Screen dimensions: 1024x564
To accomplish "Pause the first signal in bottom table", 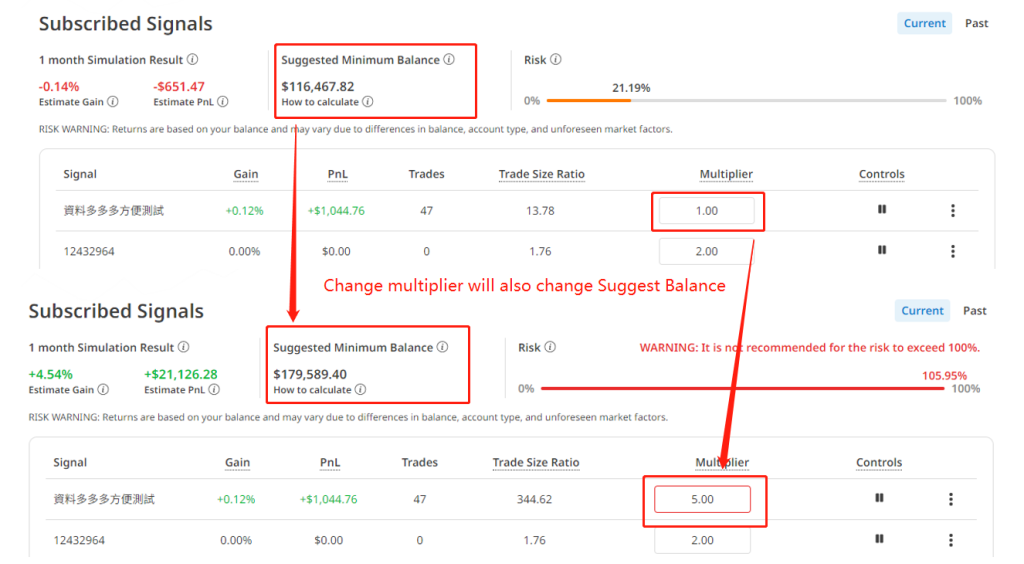I will (x=879, y=498).
